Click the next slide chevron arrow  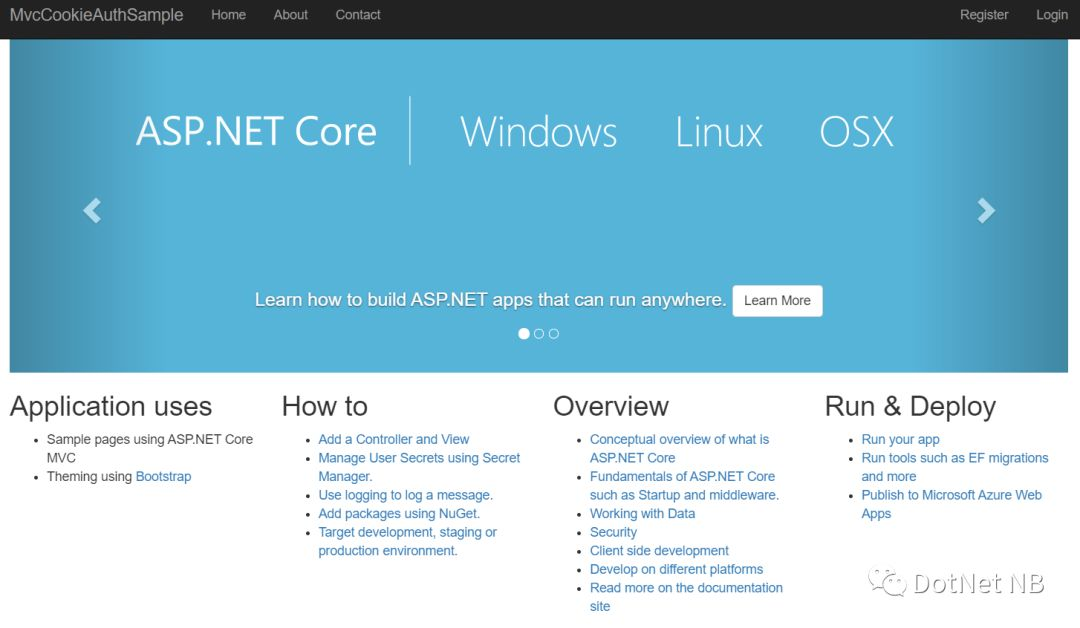point(986,211)
